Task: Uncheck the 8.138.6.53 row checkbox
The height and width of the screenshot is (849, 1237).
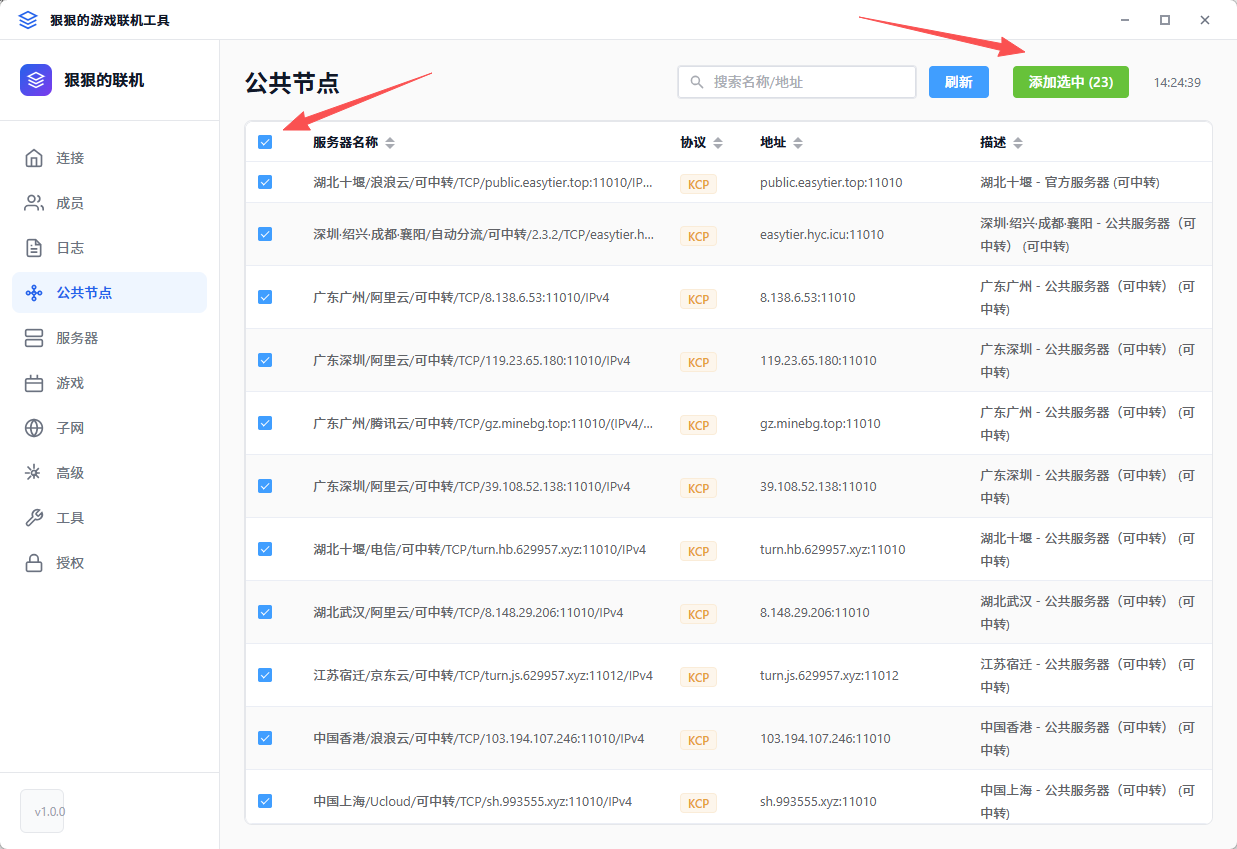Action: 265,297
